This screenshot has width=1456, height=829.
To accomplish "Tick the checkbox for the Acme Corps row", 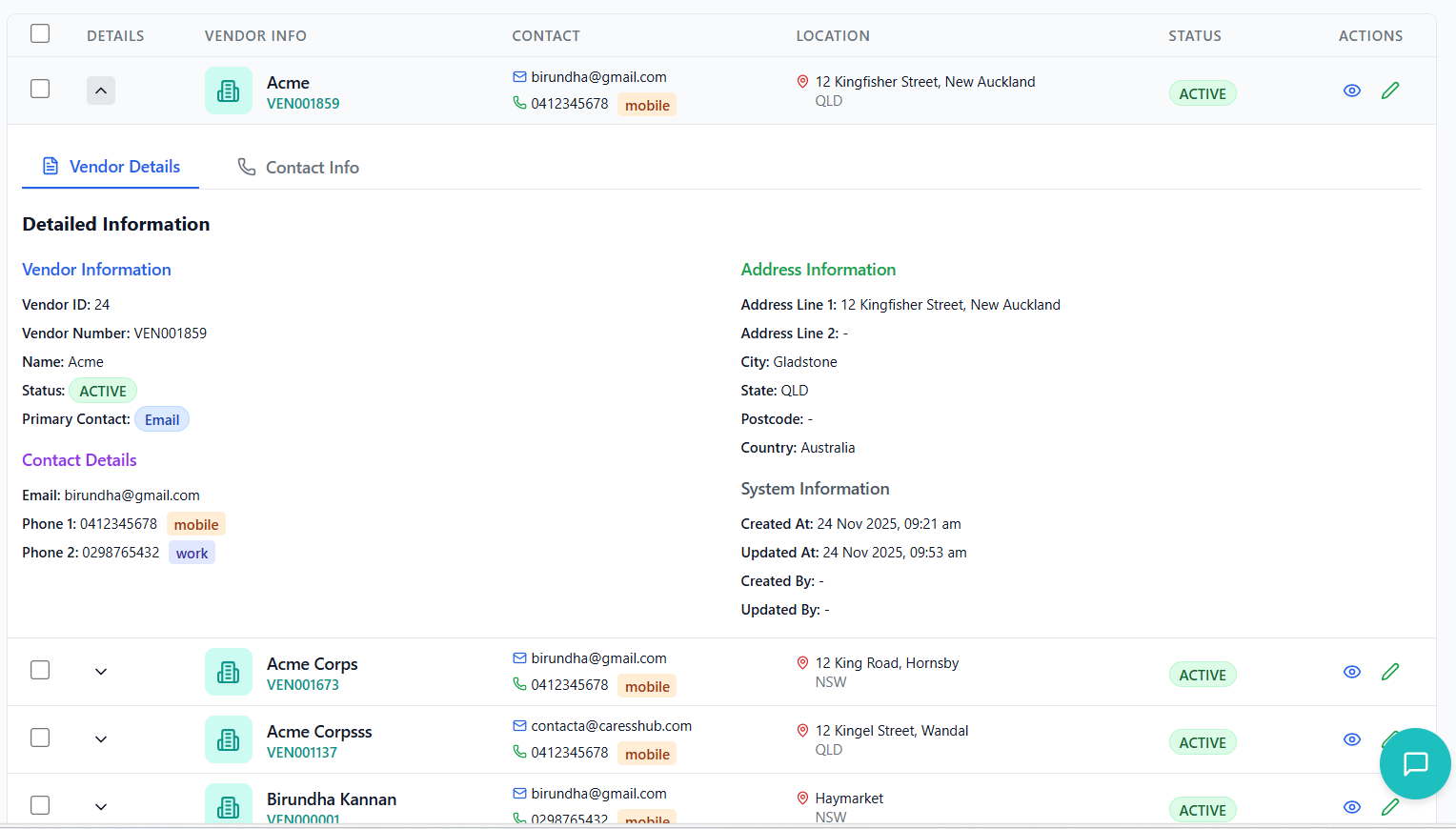I will (40, 670).
